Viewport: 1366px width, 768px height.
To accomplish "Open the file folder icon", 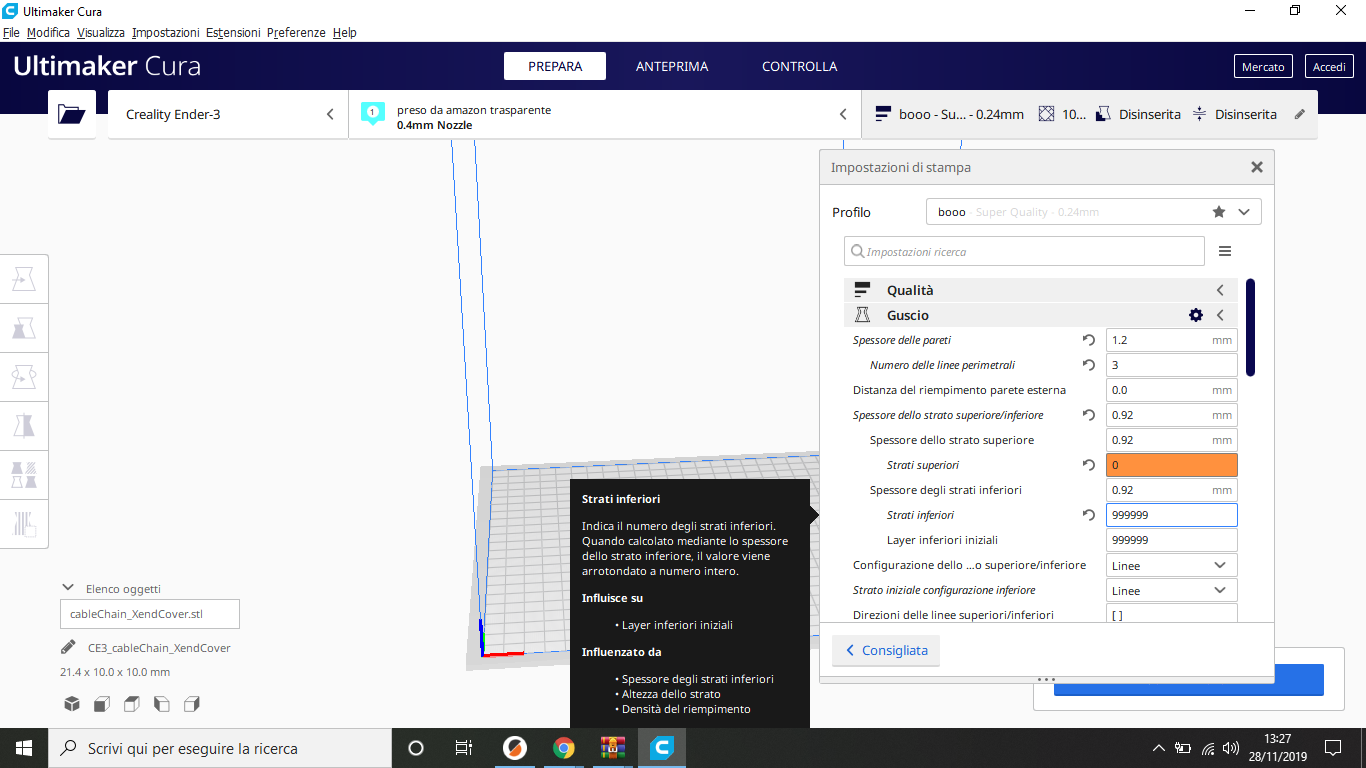I will pos(72,114).
